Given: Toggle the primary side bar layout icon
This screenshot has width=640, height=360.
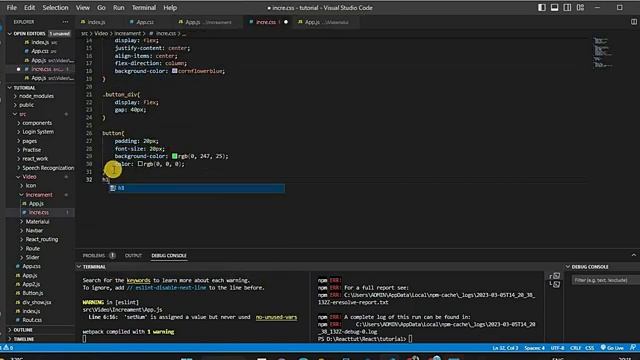Looking at the screenshot, I should [x=542, y=7].
